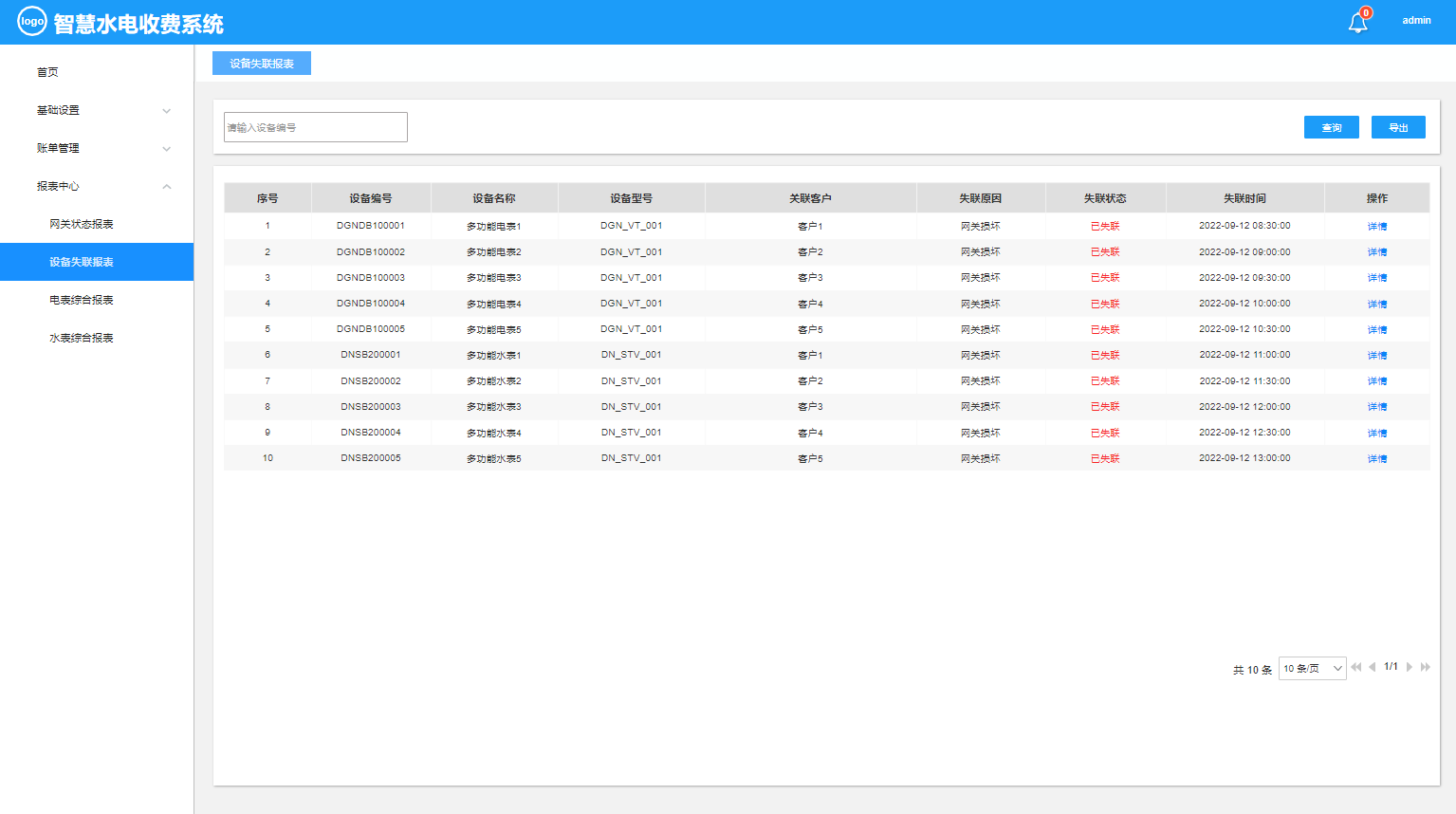The height and width of the screenshot is (814, 1456).
Task: Open 详情 for device DNSB200005
Action: pos(1376,458)
